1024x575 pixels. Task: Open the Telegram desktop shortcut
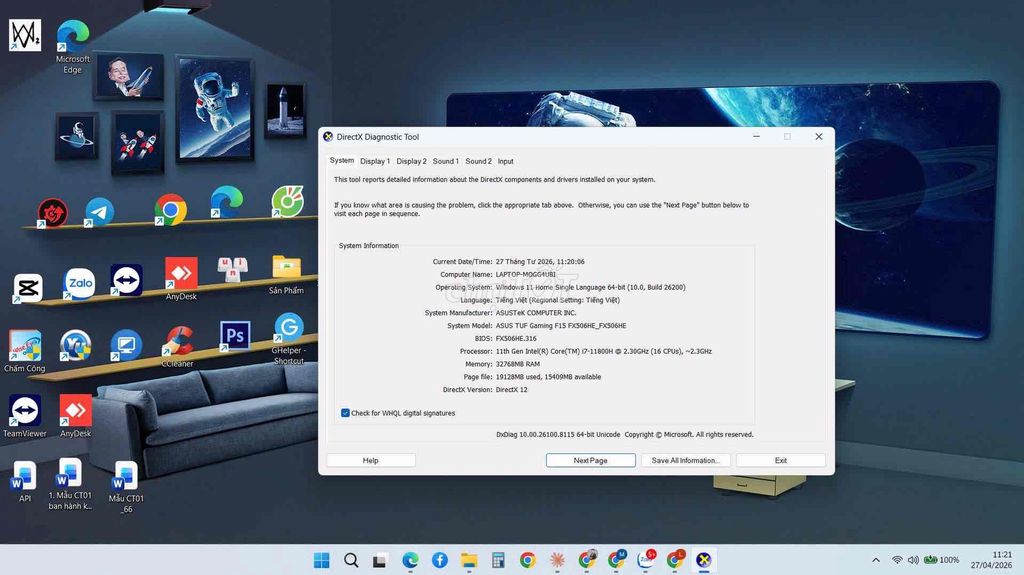coord(99,212)
